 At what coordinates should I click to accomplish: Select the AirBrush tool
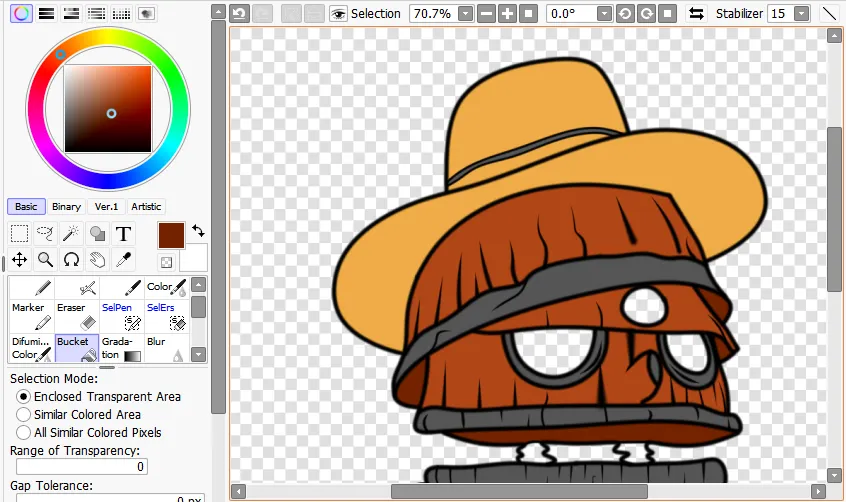pos(77,287)
